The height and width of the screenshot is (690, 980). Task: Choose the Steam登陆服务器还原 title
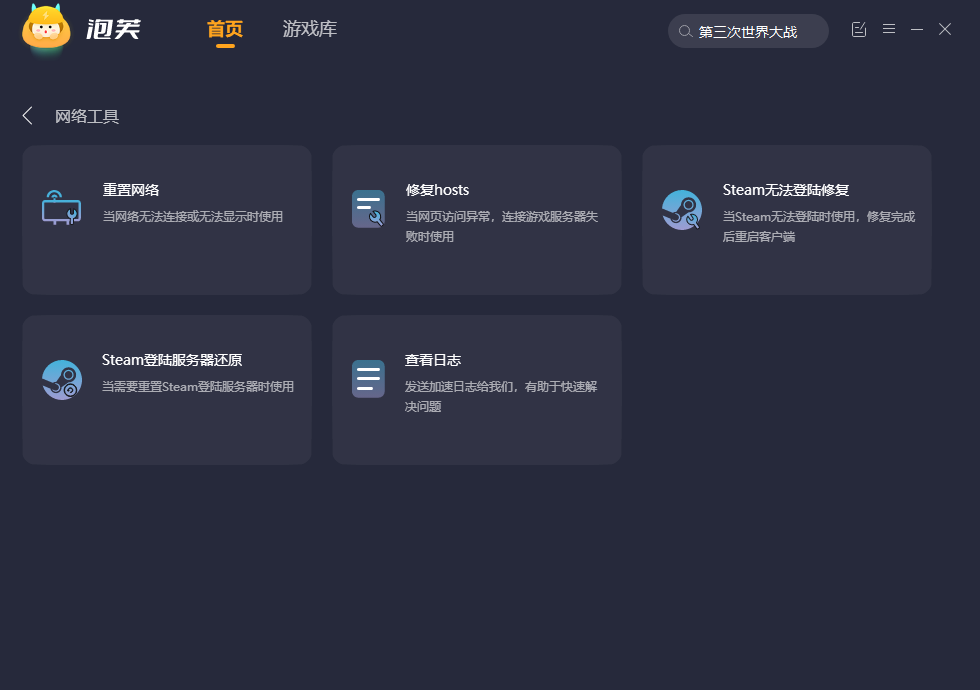[172, 360]
